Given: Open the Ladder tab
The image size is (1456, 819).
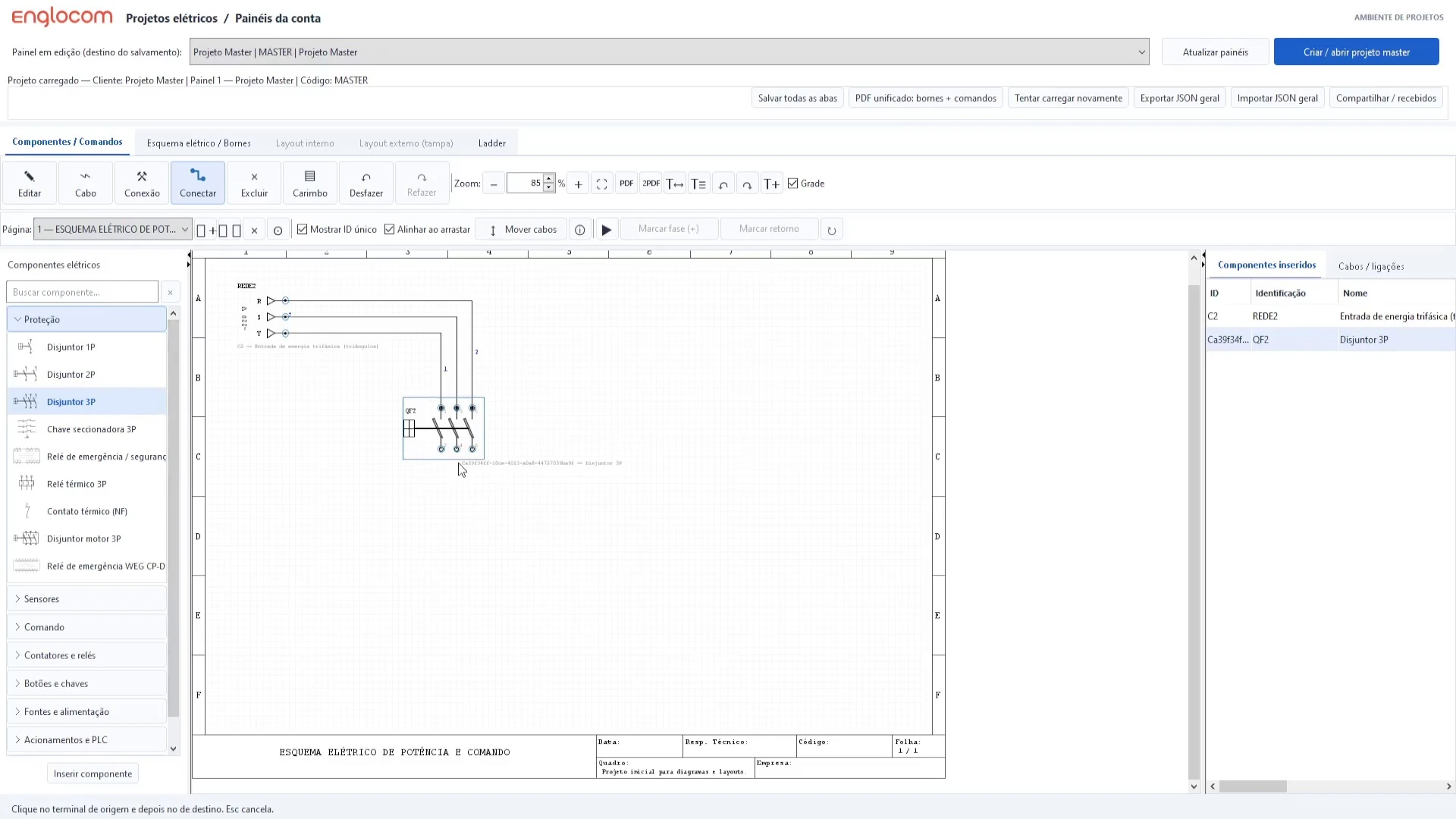Looking at the screenshot, I should (x=492, y=143).
